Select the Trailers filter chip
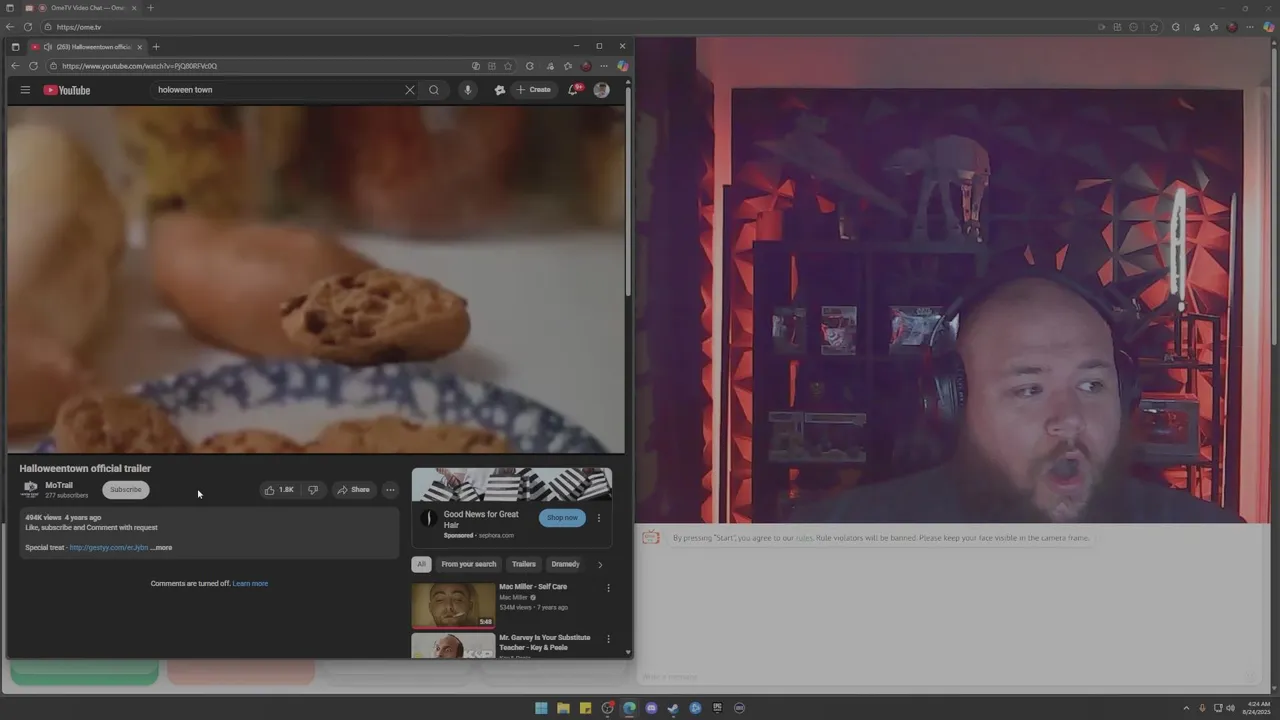This screenshot has width=1280, height=720. (524, 564)
